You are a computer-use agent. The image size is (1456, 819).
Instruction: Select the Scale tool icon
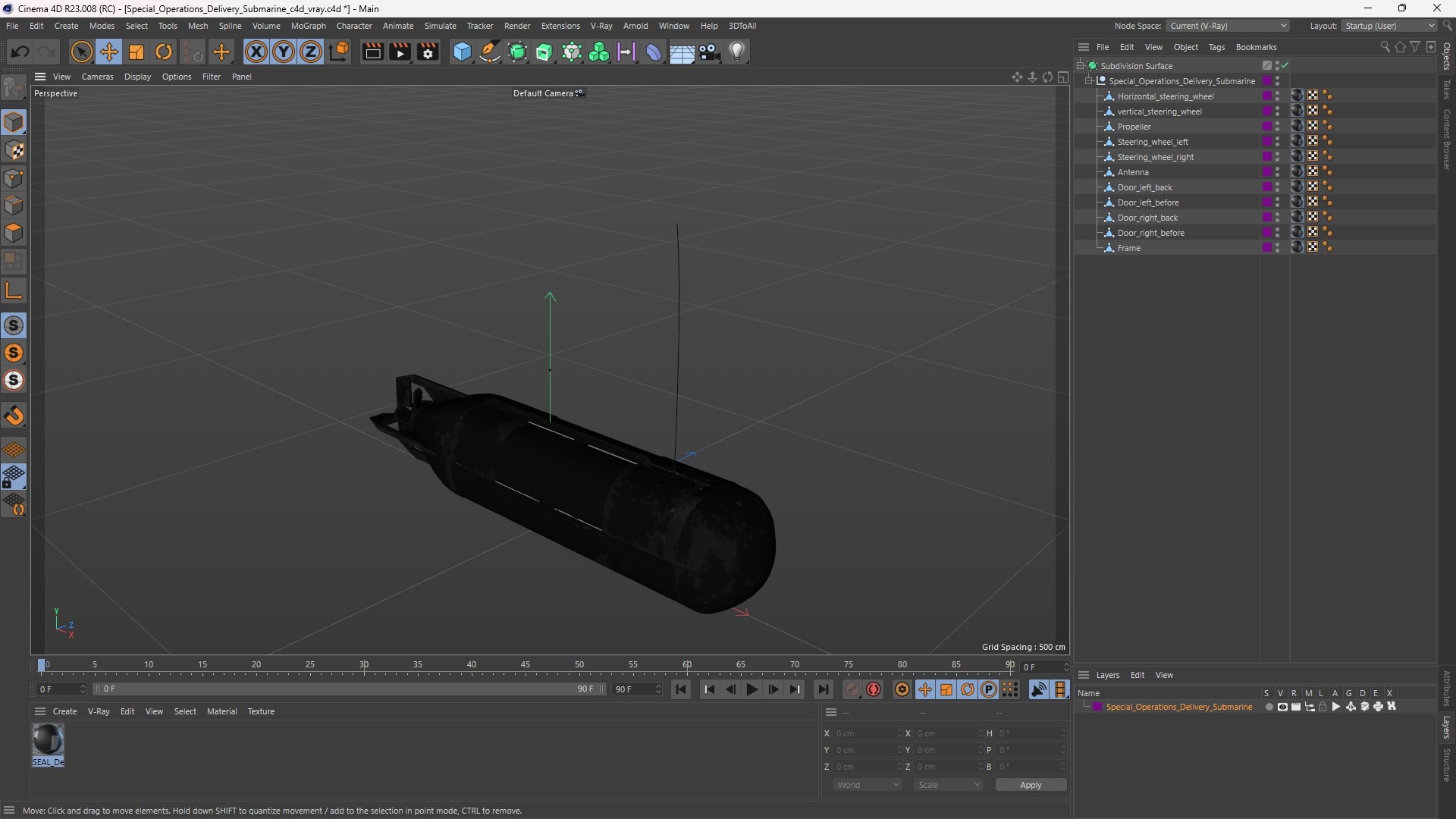tap(136, 52)
